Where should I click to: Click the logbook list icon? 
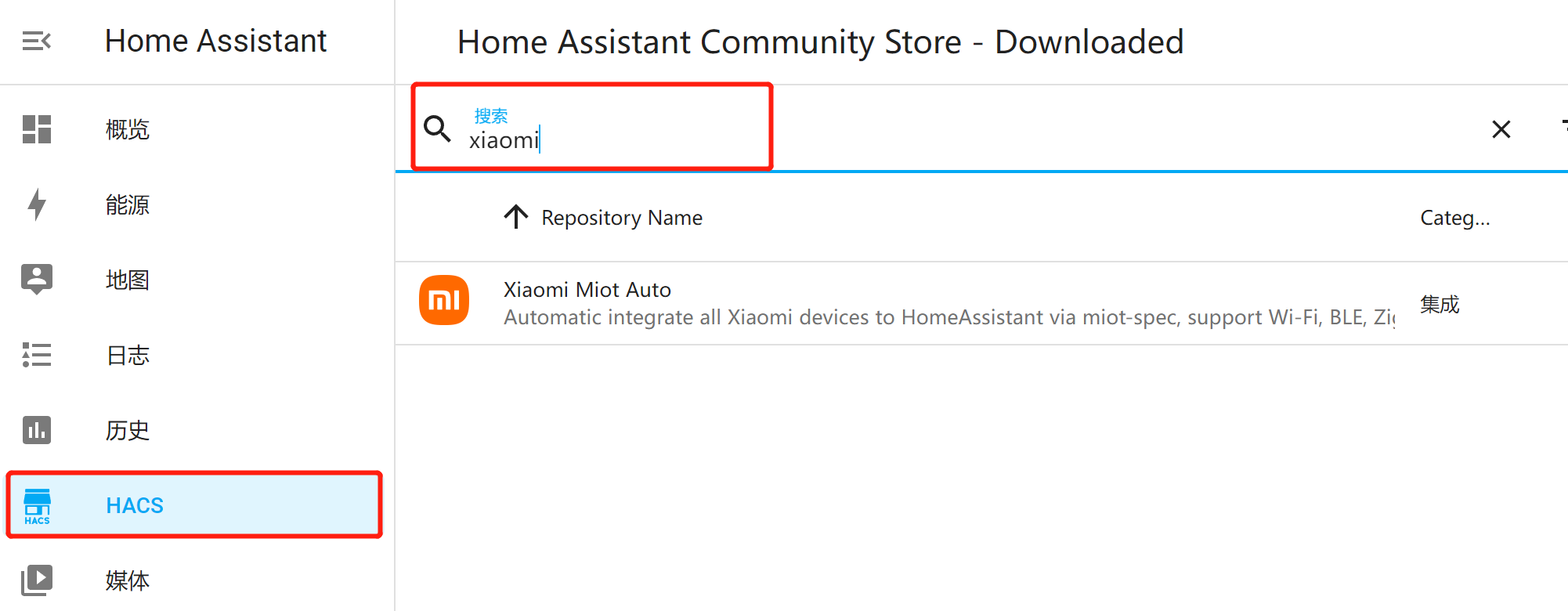37,355
